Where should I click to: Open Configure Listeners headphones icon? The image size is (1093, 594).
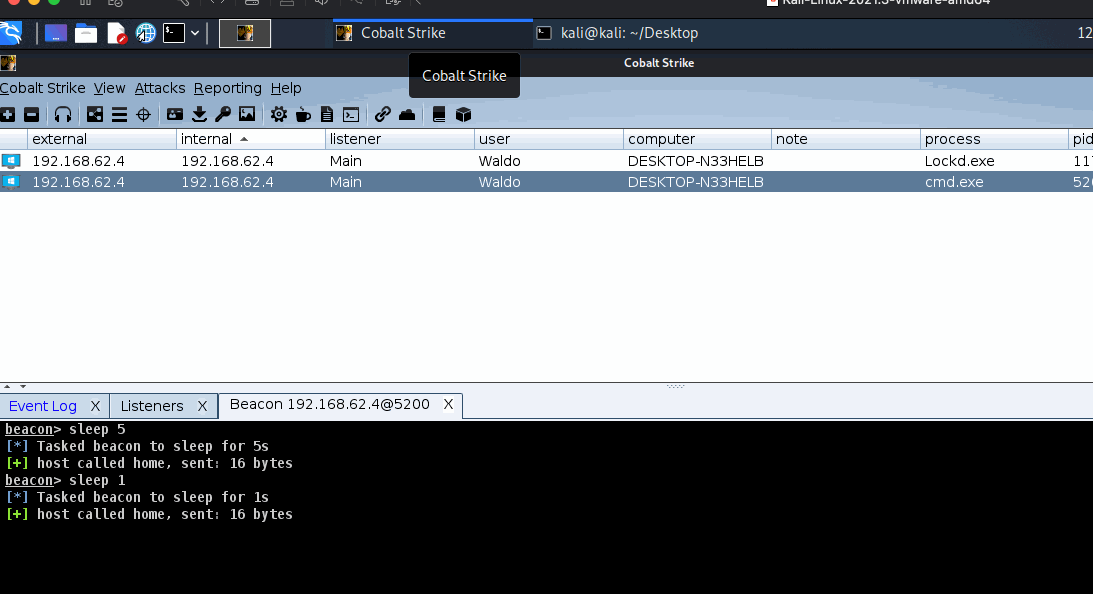coord(63,114)
